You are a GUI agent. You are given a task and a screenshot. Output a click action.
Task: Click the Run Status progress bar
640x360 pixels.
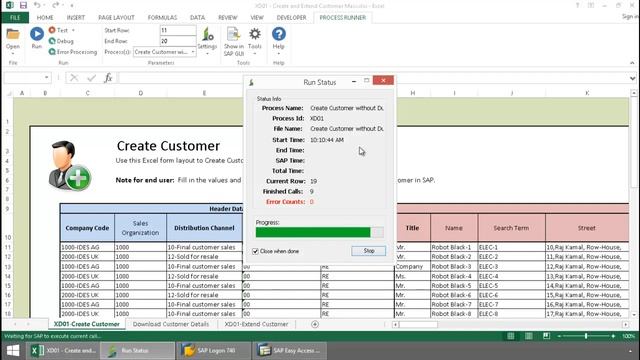[320, 232]
